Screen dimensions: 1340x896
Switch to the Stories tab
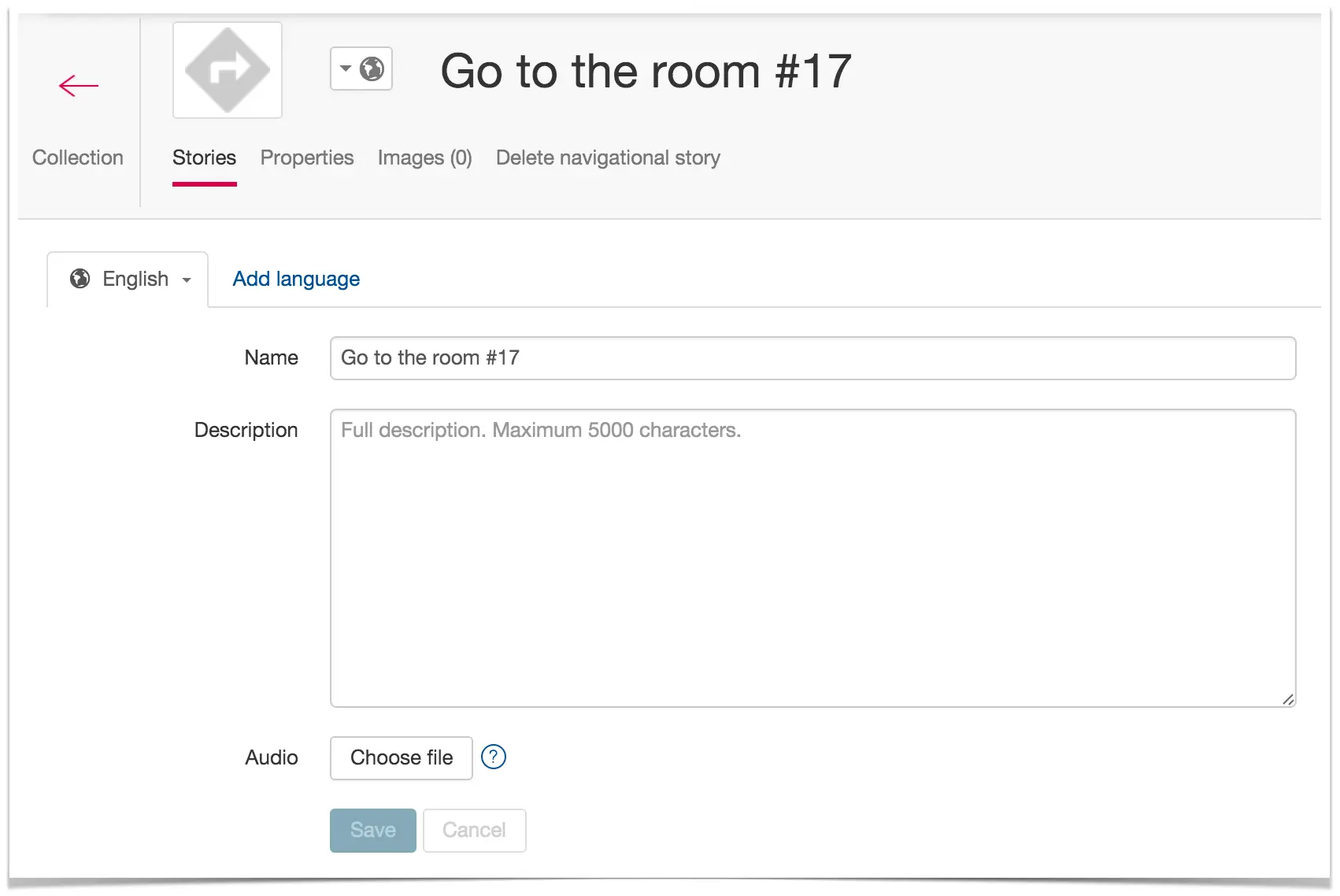pyautogui.click(x=205, y=157)
